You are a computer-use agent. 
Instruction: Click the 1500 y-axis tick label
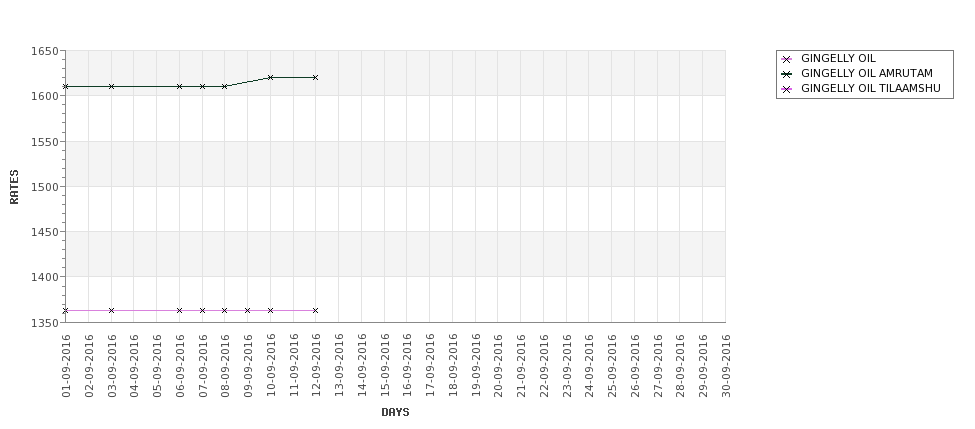pyautogui.click(x=44, y=187)
